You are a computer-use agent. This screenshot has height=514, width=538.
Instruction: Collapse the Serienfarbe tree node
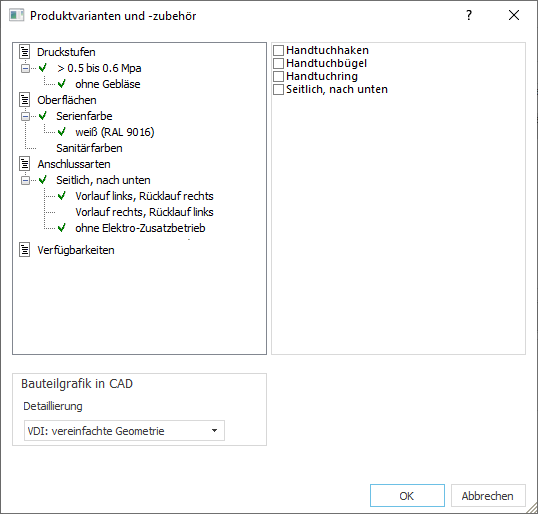(x=25, y=116)
